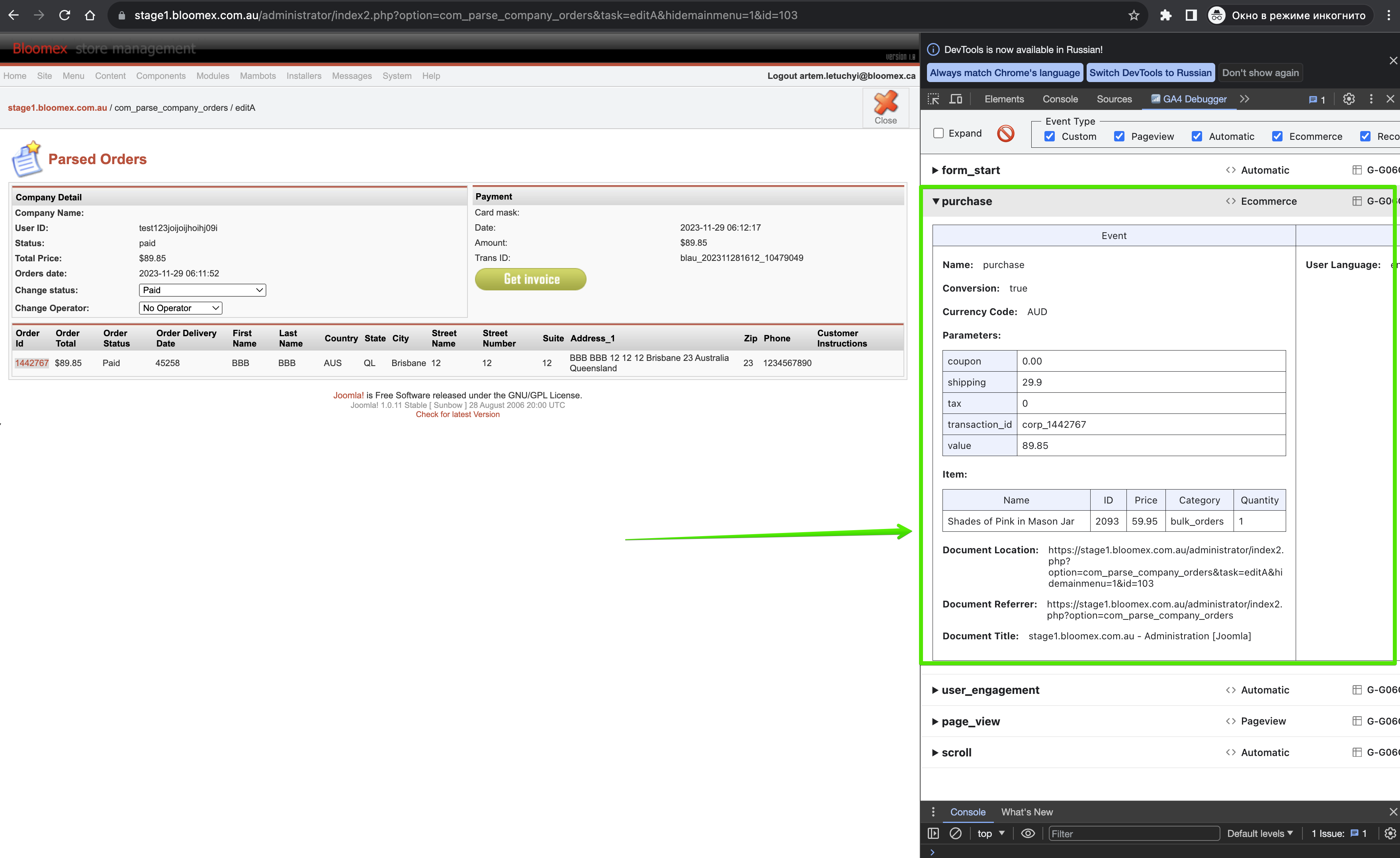The height and width of the screenshot is (858, 1400).
Task: Bookmark page with star icon
Action: tap(1134, 16)
